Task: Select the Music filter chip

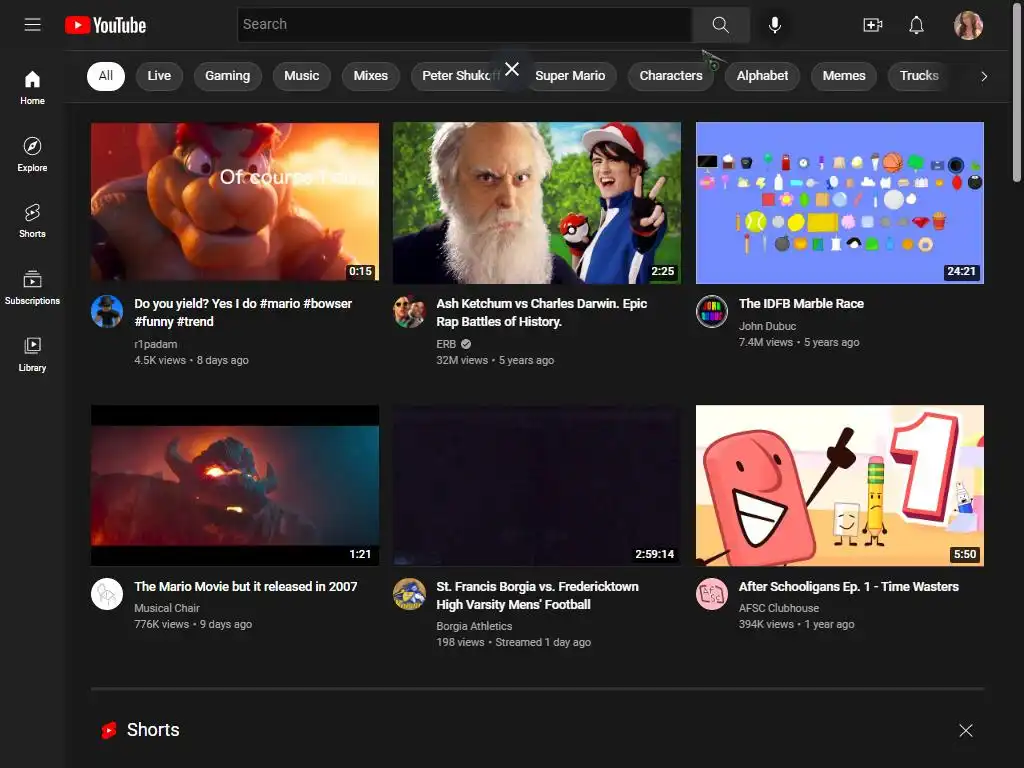Action: click(302, 76)
